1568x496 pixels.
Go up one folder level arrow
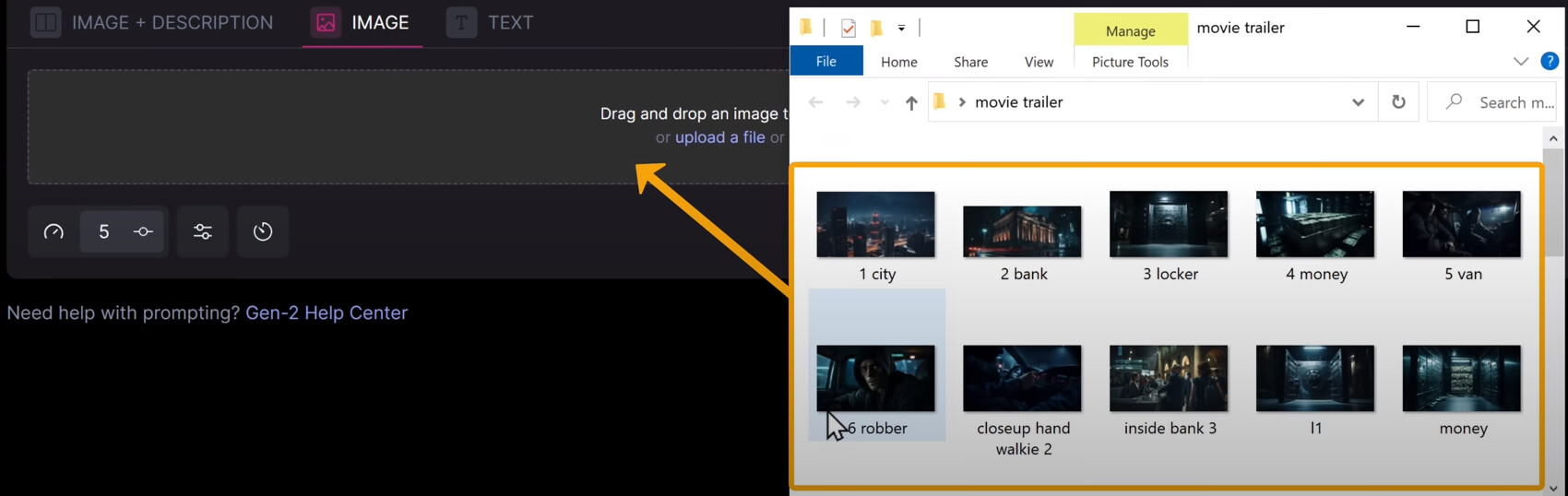click(x=911, y=102)
